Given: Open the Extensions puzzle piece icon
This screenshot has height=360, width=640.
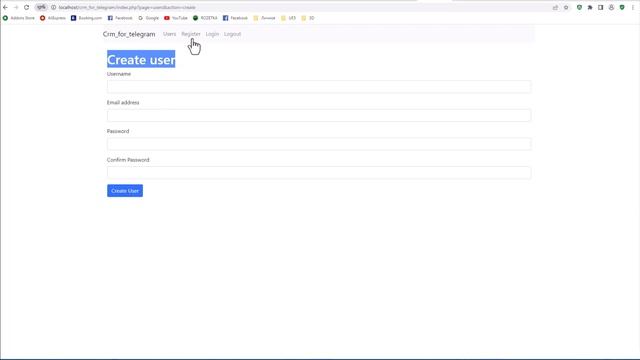Looking at the screenshot, I should 590,7.
